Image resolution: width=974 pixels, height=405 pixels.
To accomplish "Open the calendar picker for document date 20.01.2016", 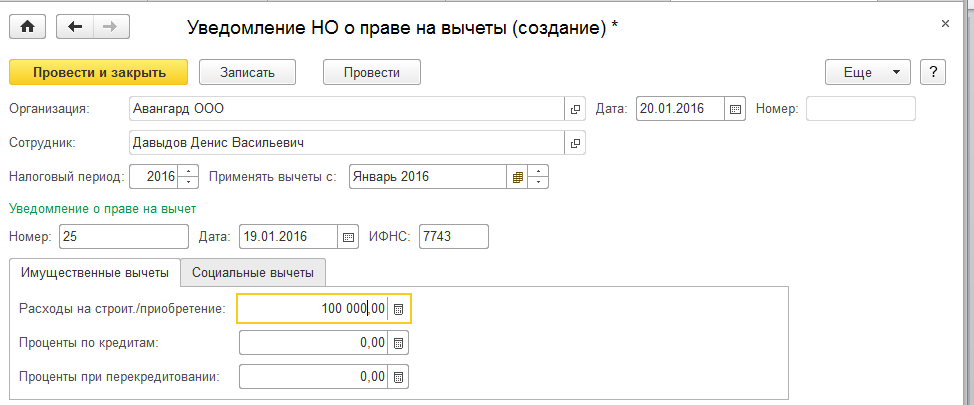I will (736, 108).
